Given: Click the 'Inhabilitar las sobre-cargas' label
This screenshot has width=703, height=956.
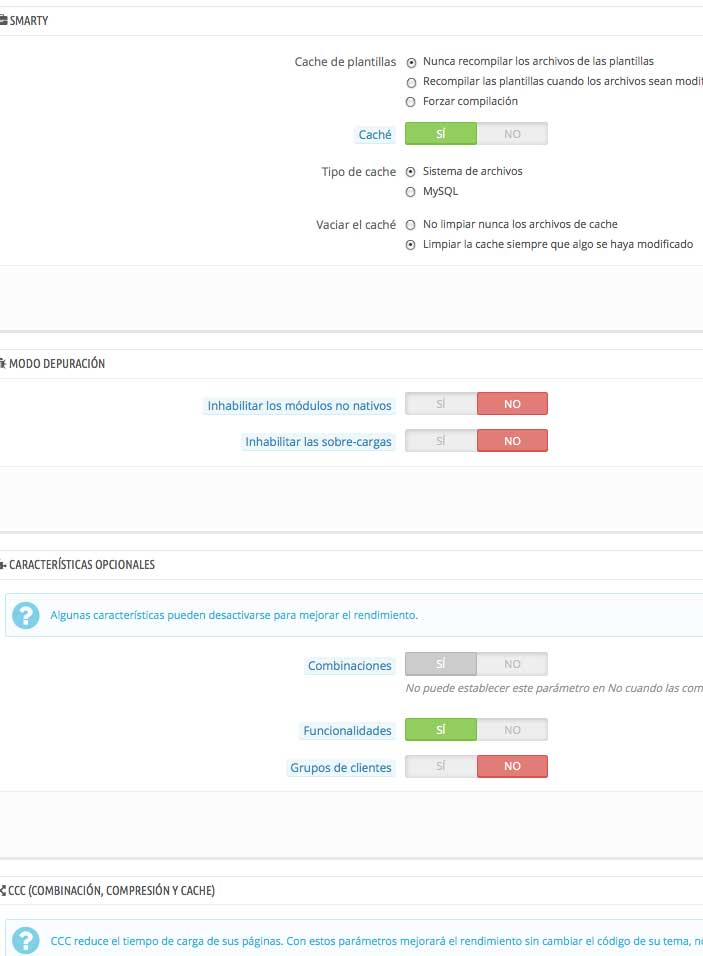Looking at the screenshot, I should click(318, 442).
